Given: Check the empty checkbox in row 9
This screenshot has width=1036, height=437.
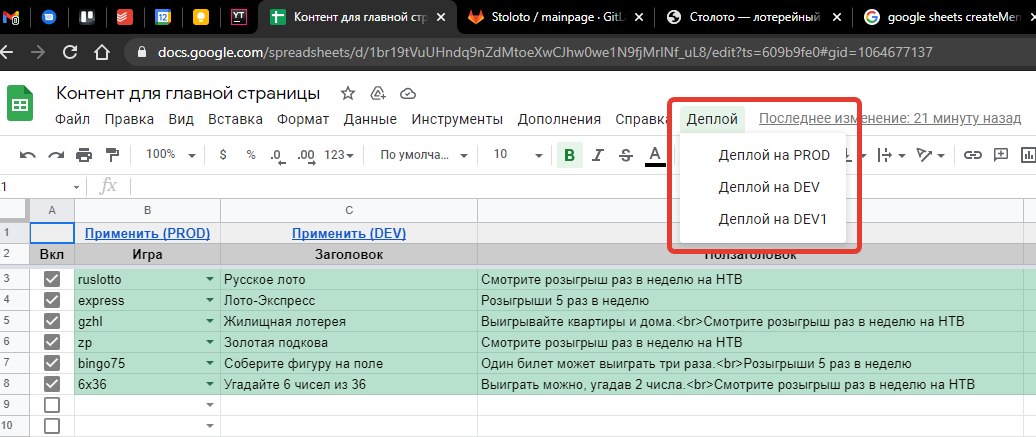Looking at the screenshot, I should 52,405.
